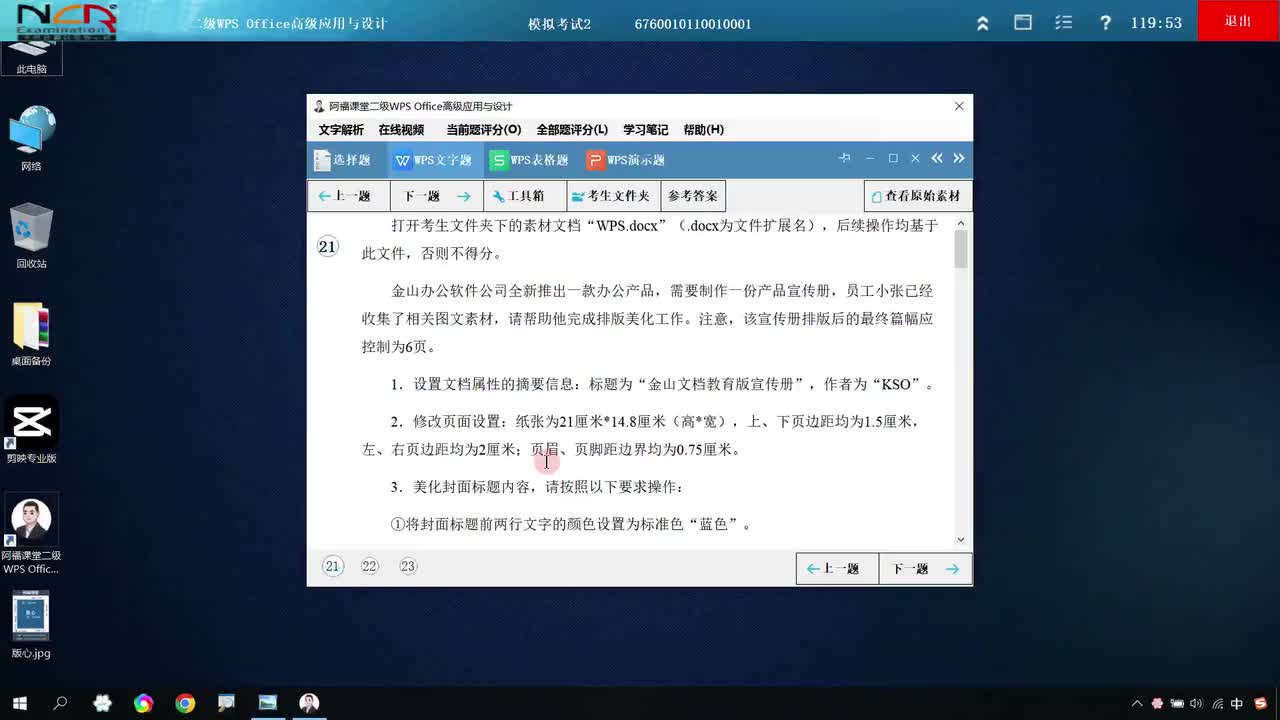Open the 在线视频 menu

(401, 130)
